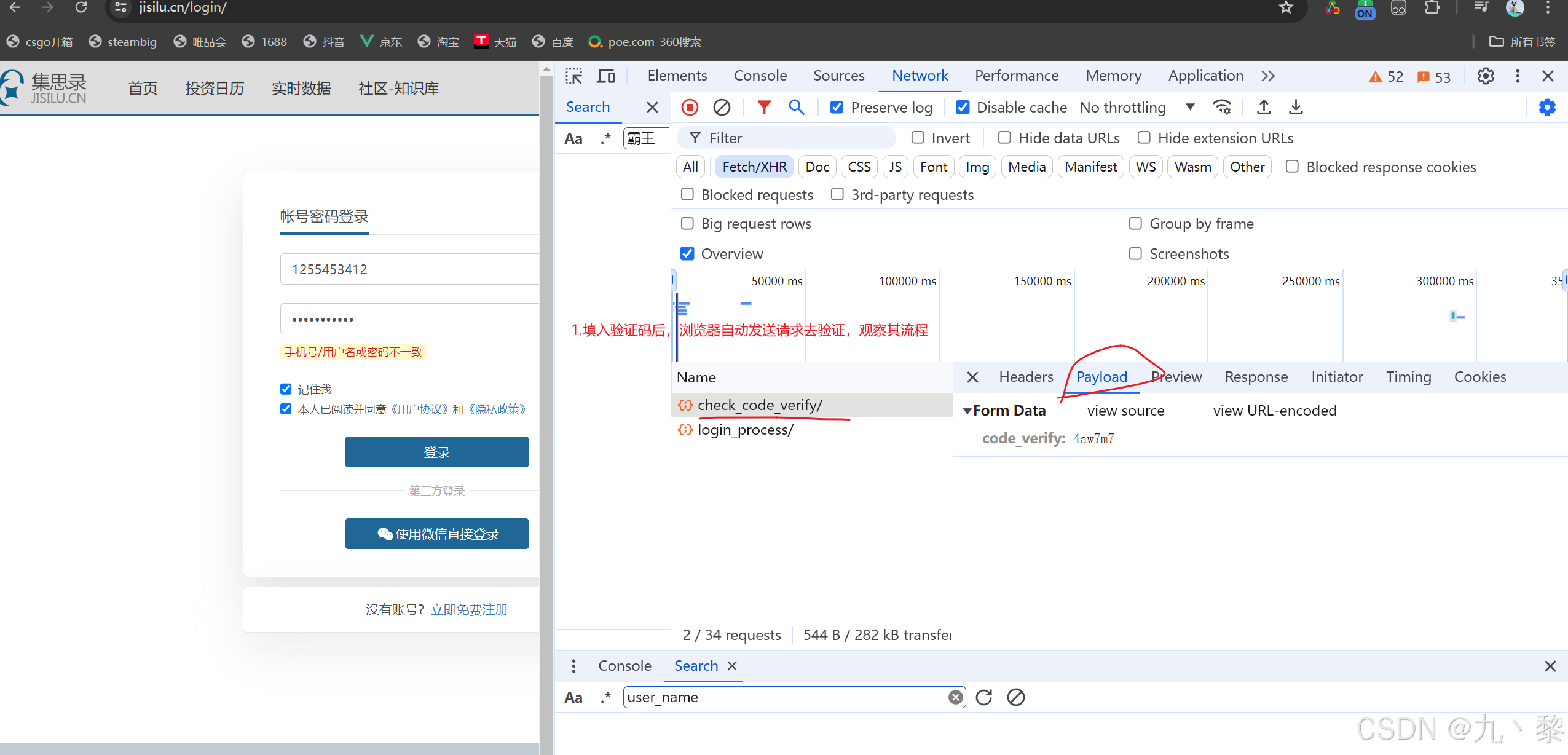This screenshot has width=1568, height=755.
Task: Click the 立即免费注册 register link
Action: [x=470, y=609]
